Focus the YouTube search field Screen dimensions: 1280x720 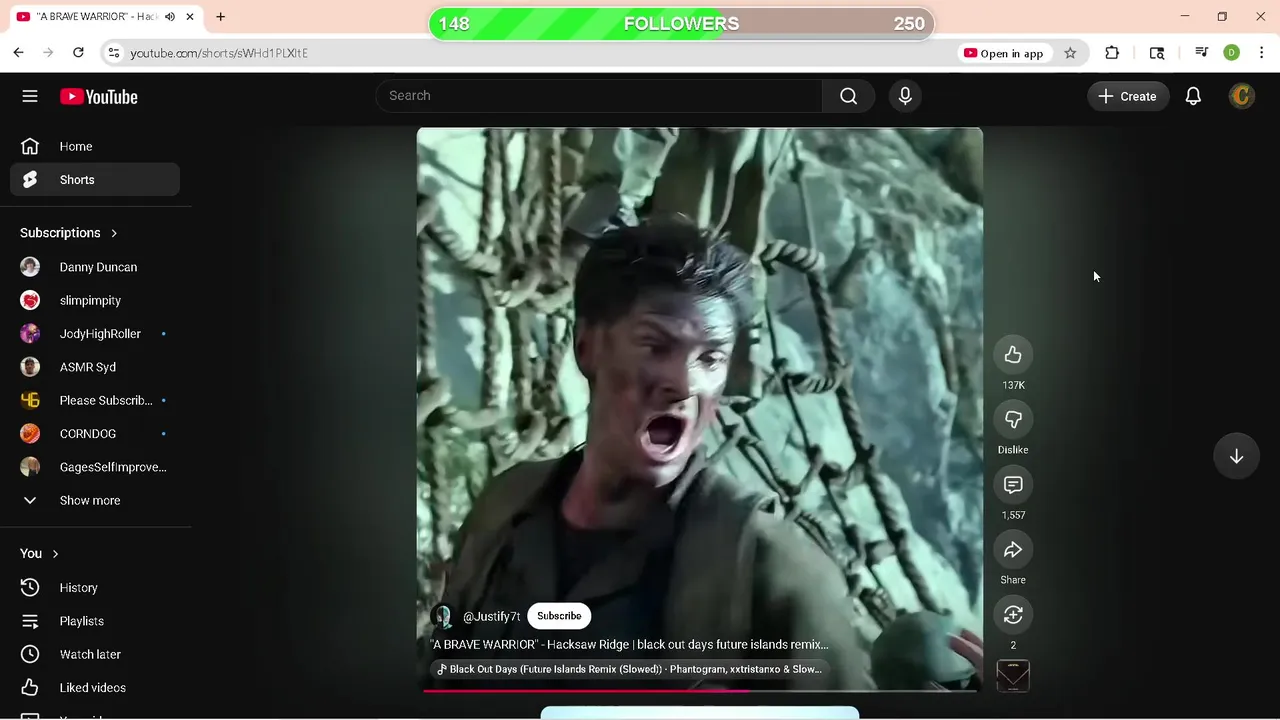600,96
